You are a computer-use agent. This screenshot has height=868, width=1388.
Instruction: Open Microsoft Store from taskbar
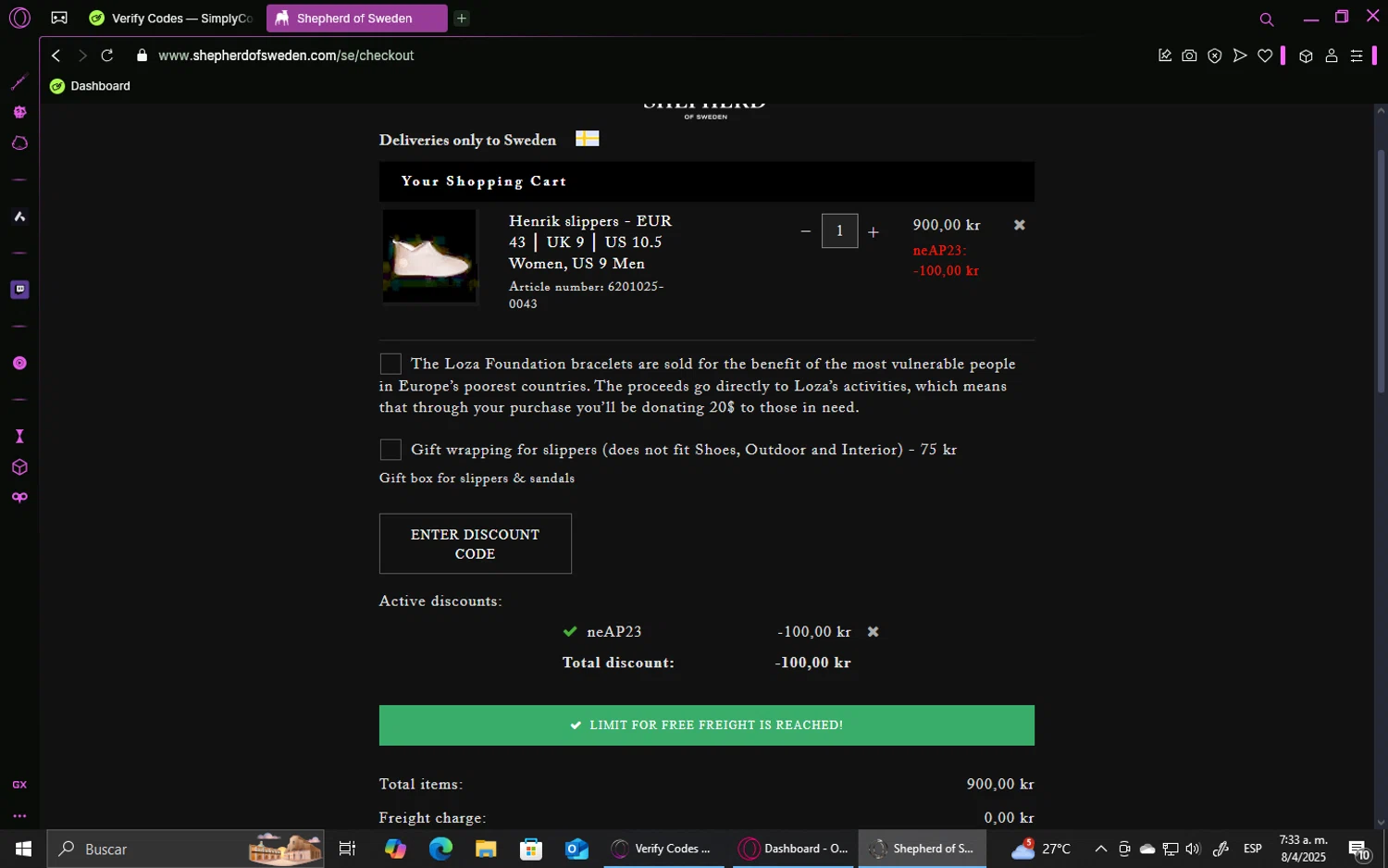click(x=531, y=849)
